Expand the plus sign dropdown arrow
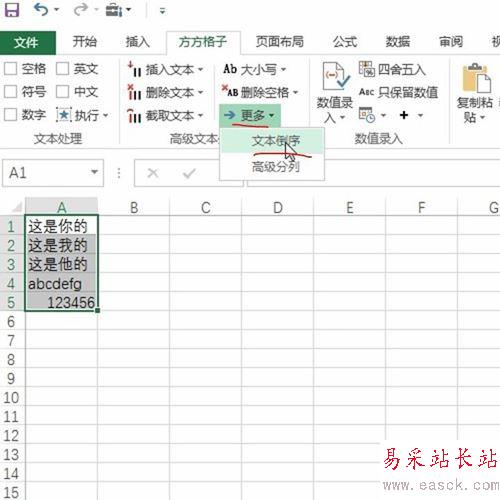Screen dimensions: 500x500 pyautogui.click(x=420, y=115)
